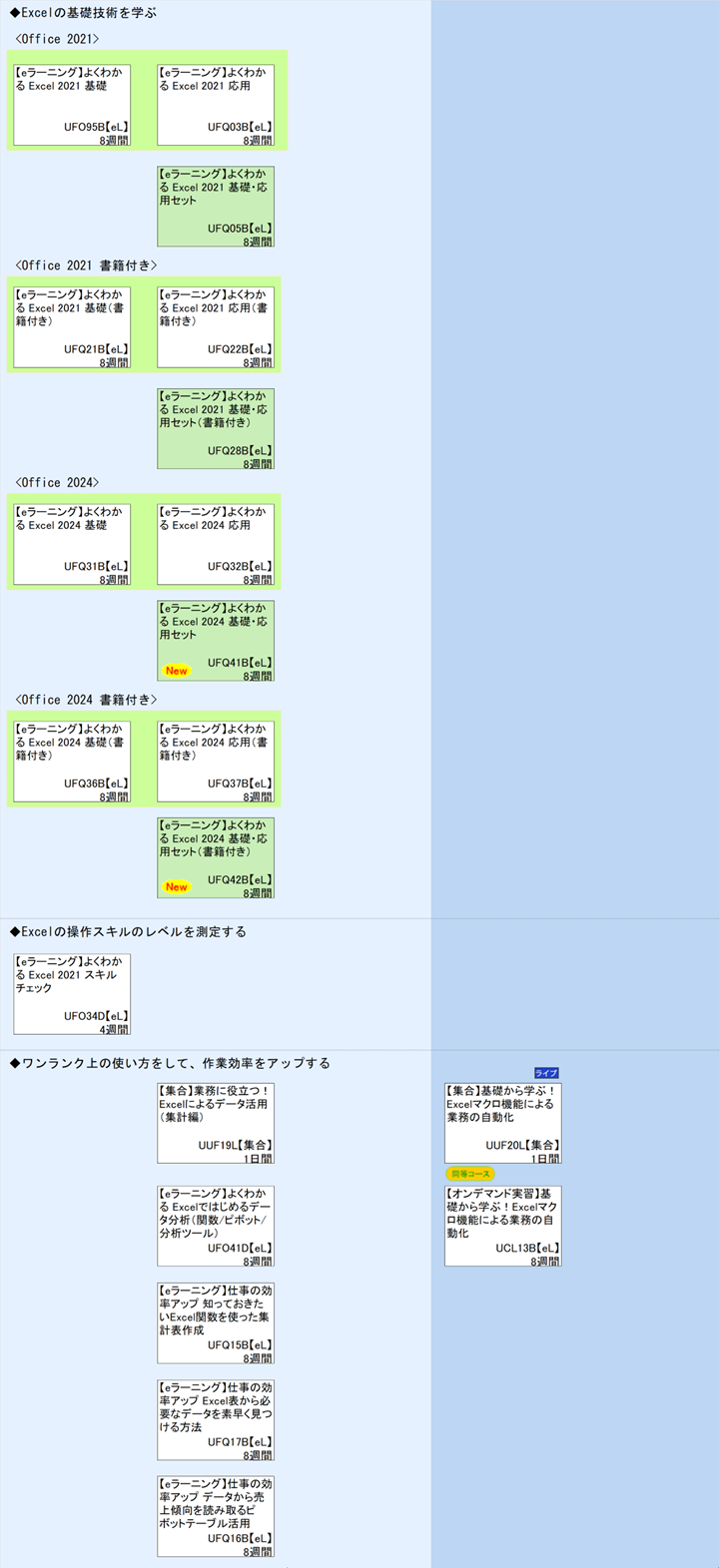Open Excel関数を使った集計表作成 course UFQ15B

tap(216, 1323)
